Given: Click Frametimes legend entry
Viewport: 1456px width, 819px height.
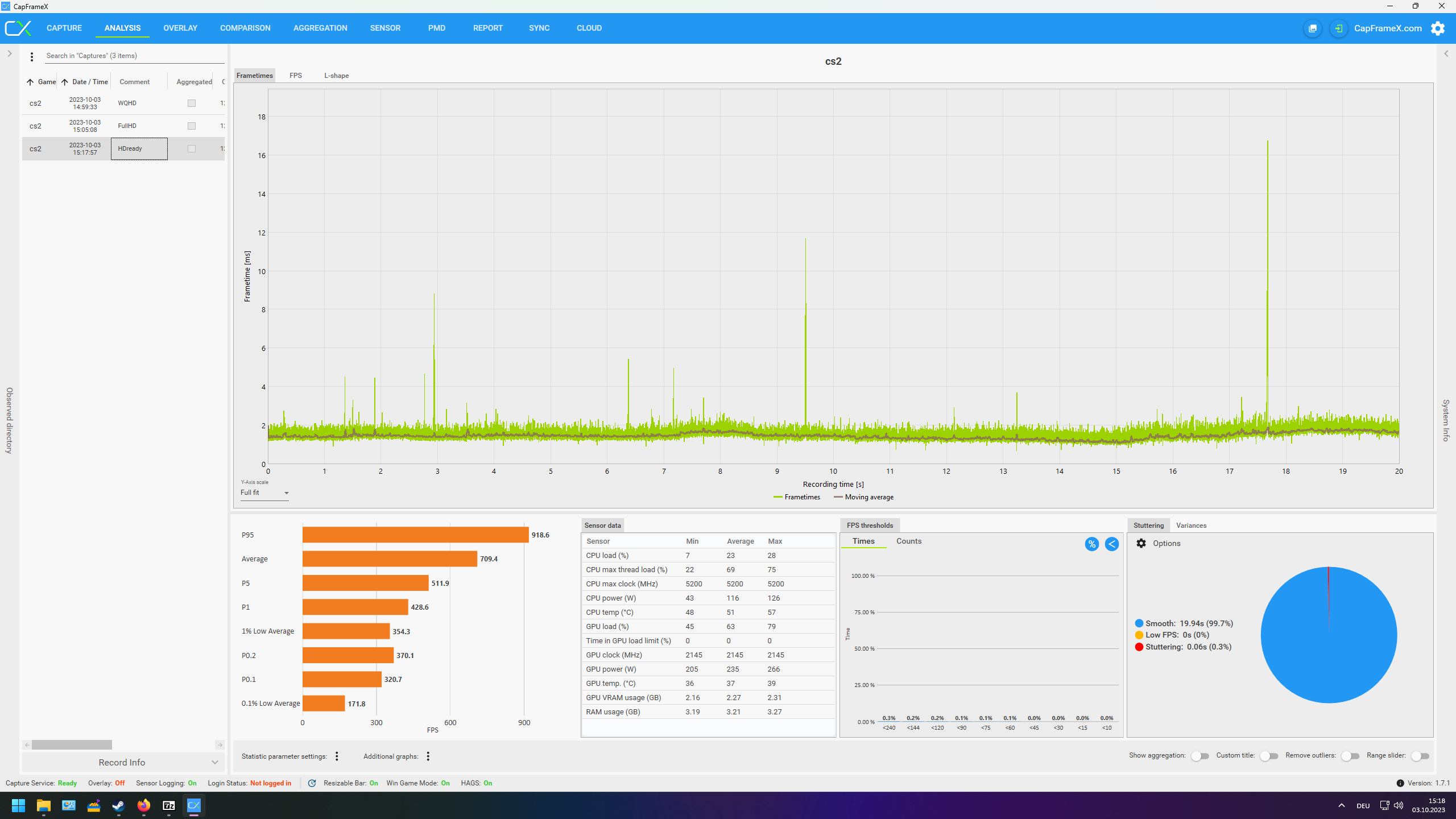Looking at the screenshot, I should coord(797,497).
